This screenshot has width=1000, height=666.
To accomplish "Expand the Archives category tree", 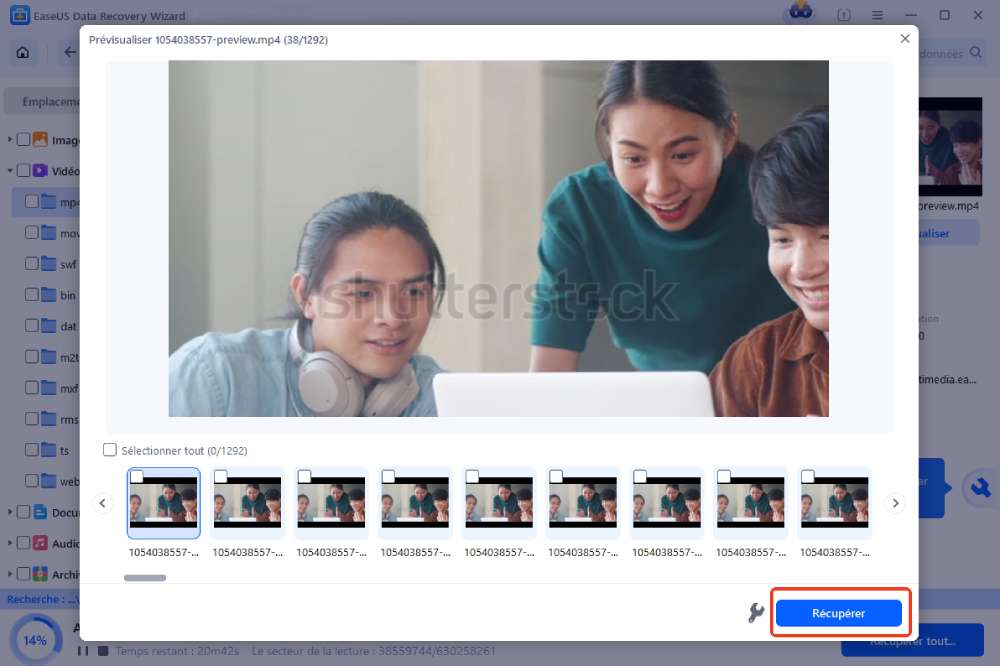I will 10,574.
